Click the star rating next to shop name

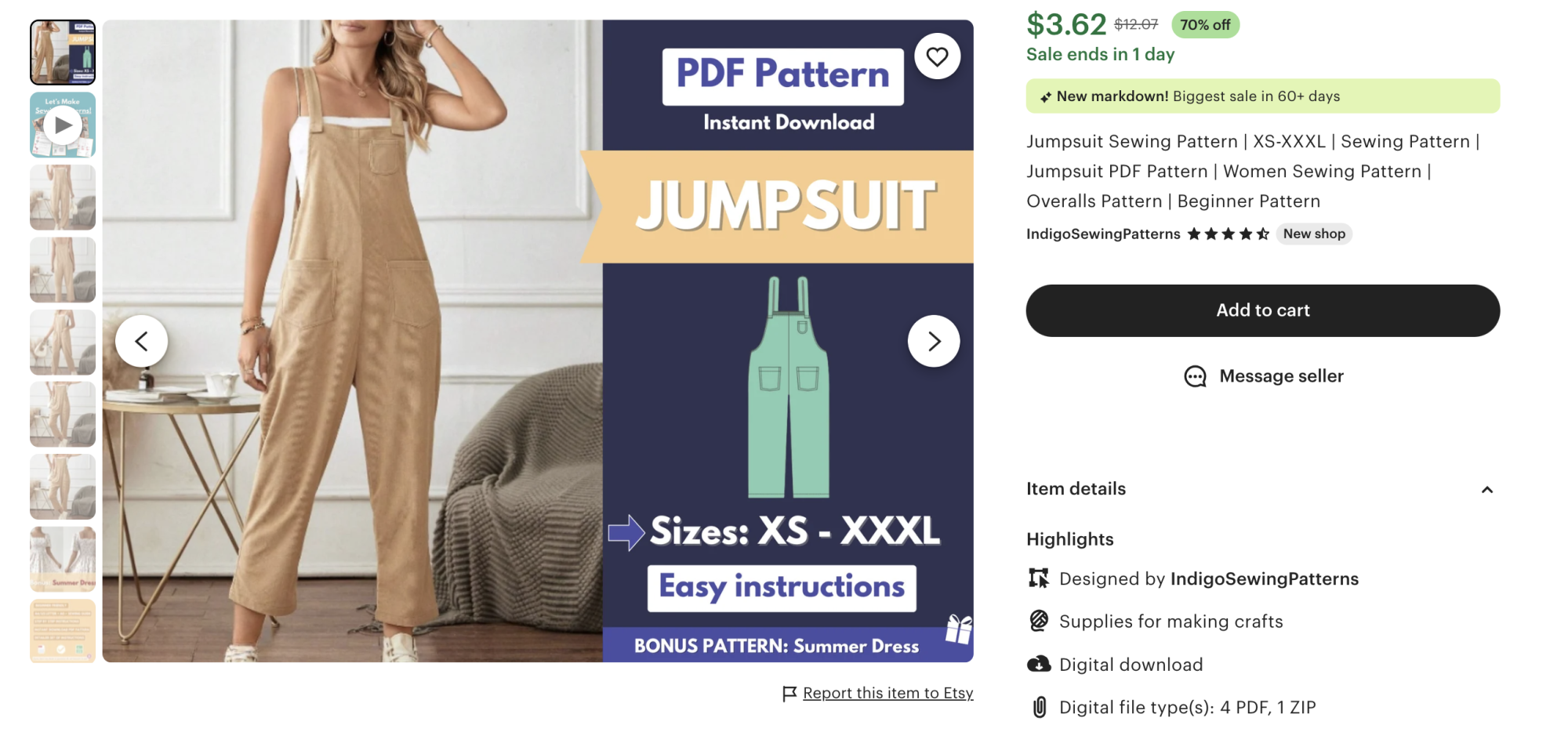tap(1228, 234)
